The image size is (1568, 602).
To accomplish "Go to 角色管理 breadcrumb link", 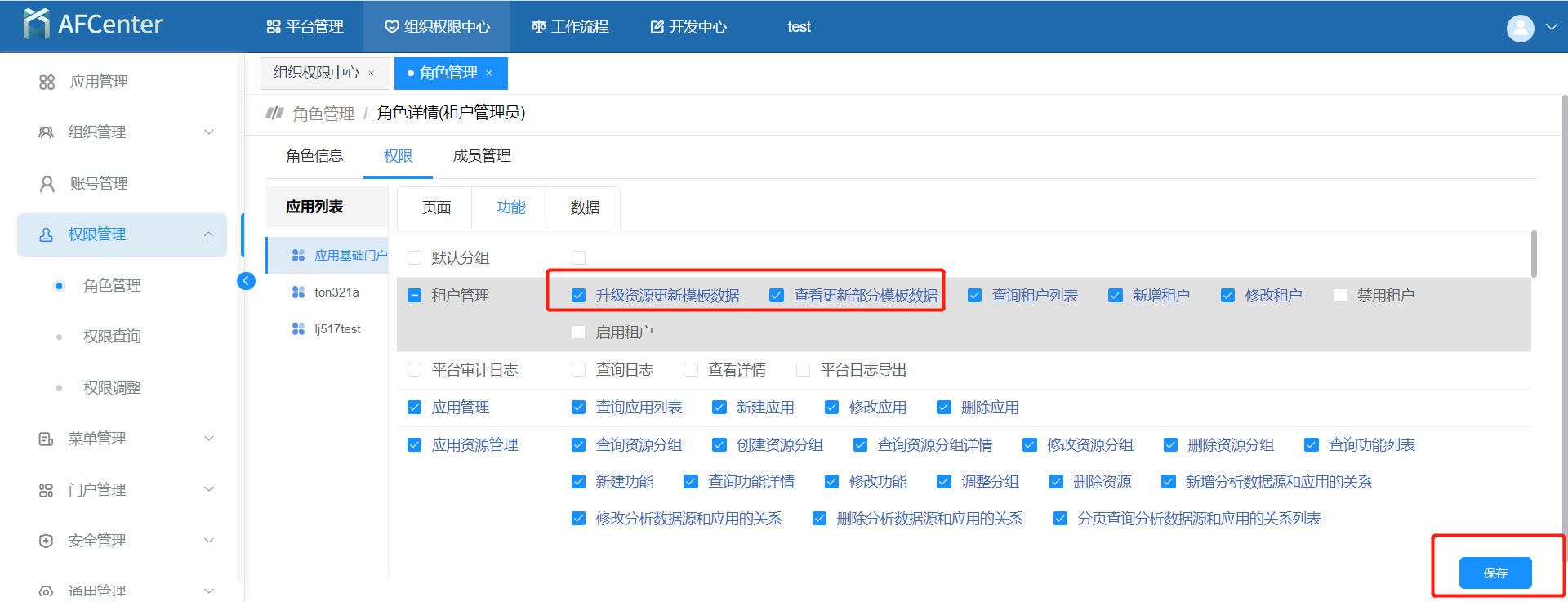I will (x=323, y=114).
